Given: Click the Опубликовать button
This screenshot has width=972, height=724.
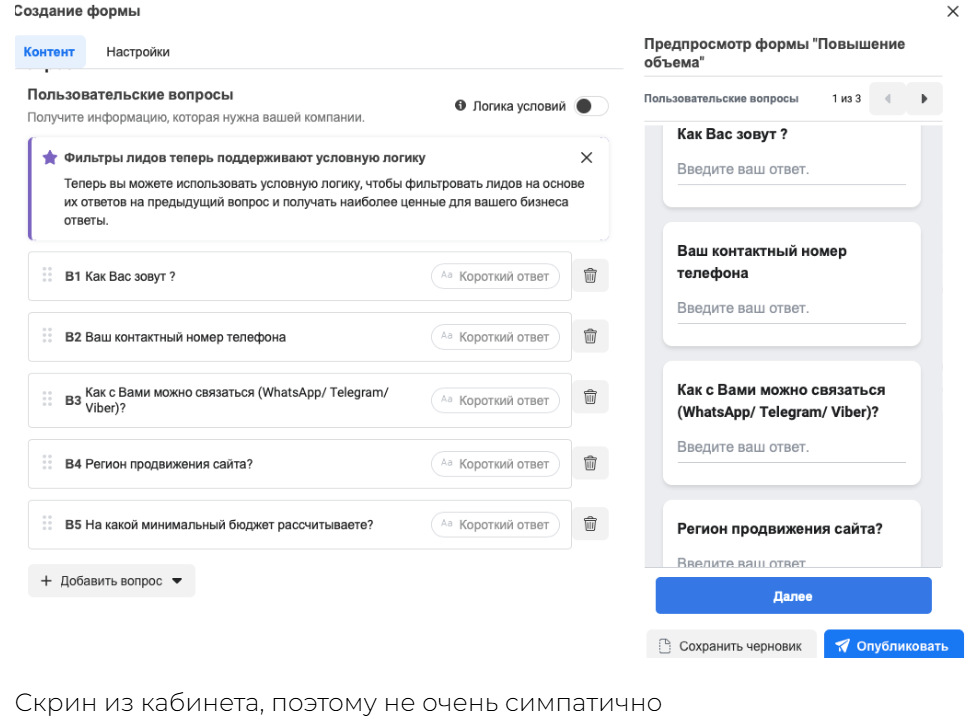Looking at the screenshot, I should pyautogui.click(x=893, y=646).
